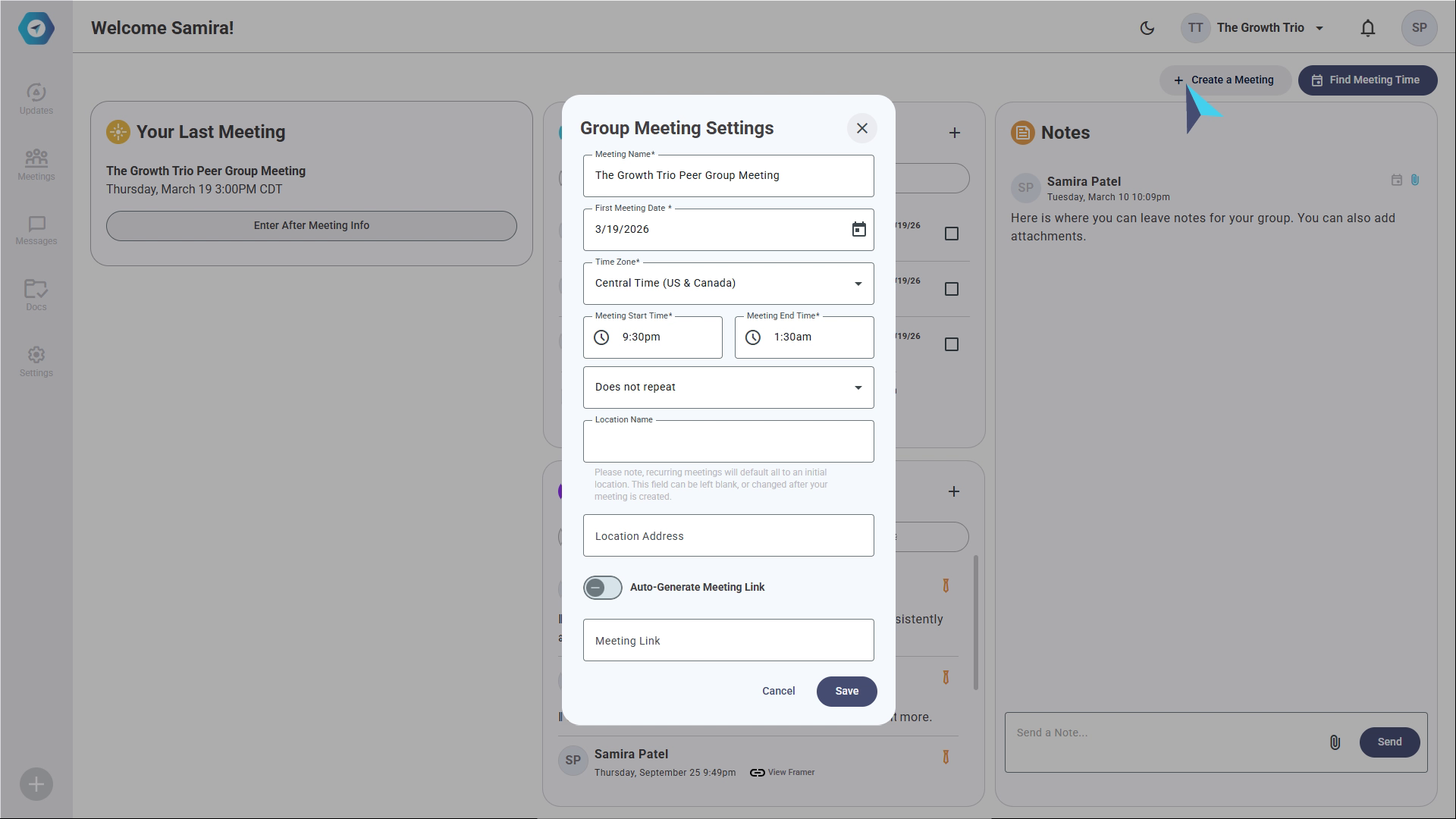The width and height of the screenshot is (1456, 819).
Task: Check the first checkbox in the list
Action: coord(952,234)
